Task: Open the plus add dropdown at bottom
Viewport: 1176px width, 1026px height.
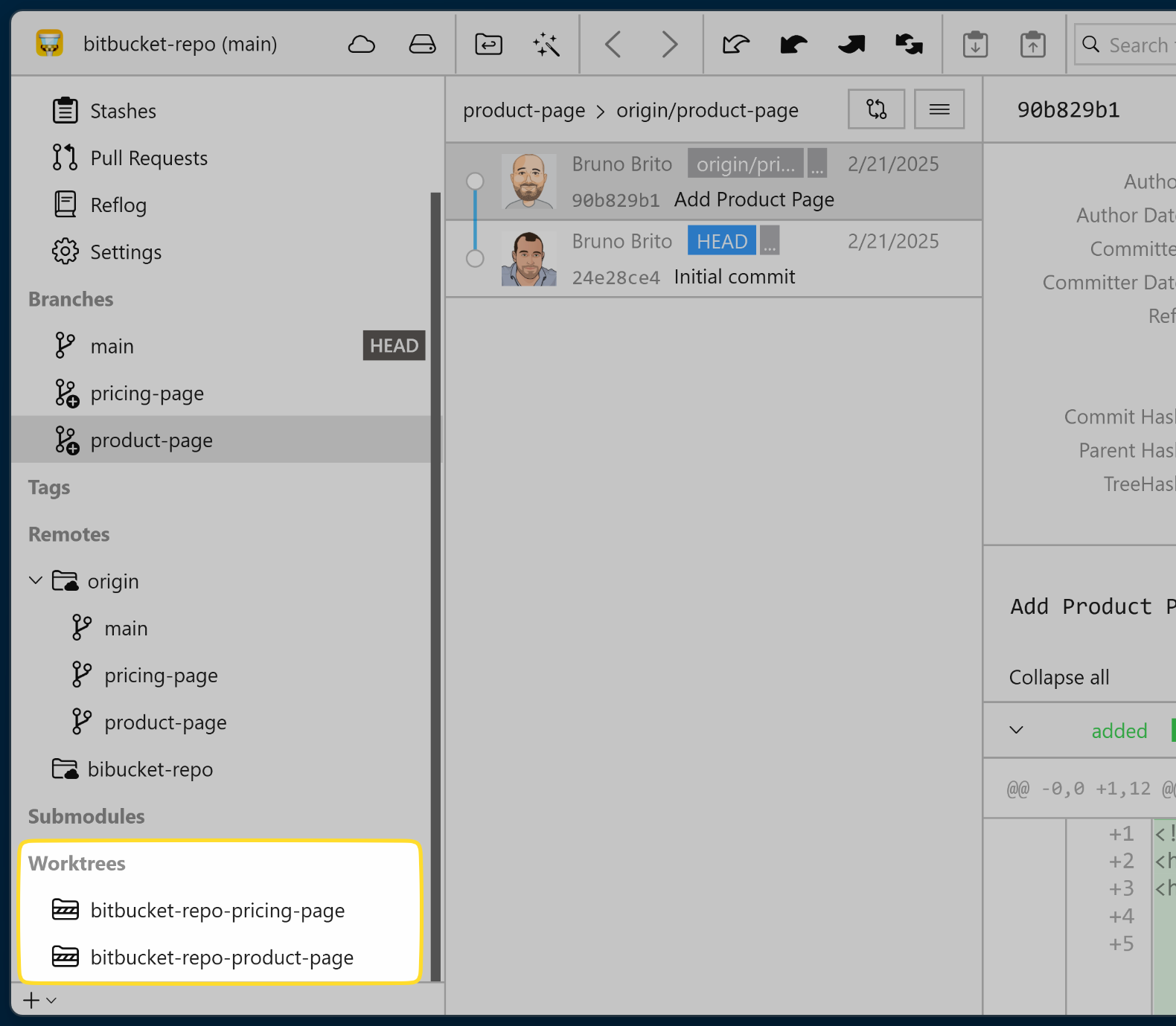Action: (39, 1001)
